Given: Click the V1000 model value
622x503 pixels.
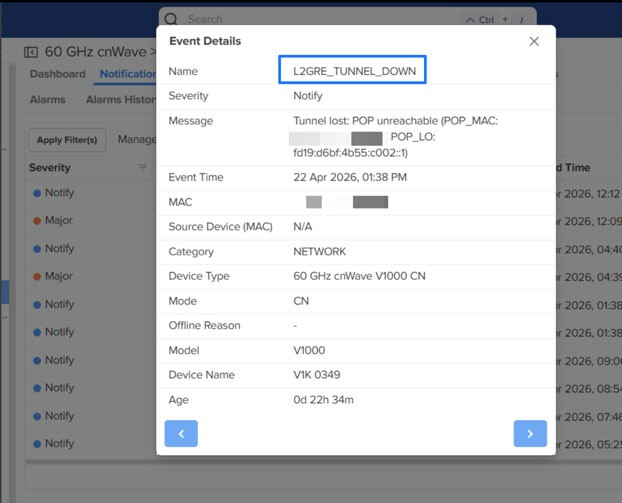Looking at the screenshot, I should 309,350.
